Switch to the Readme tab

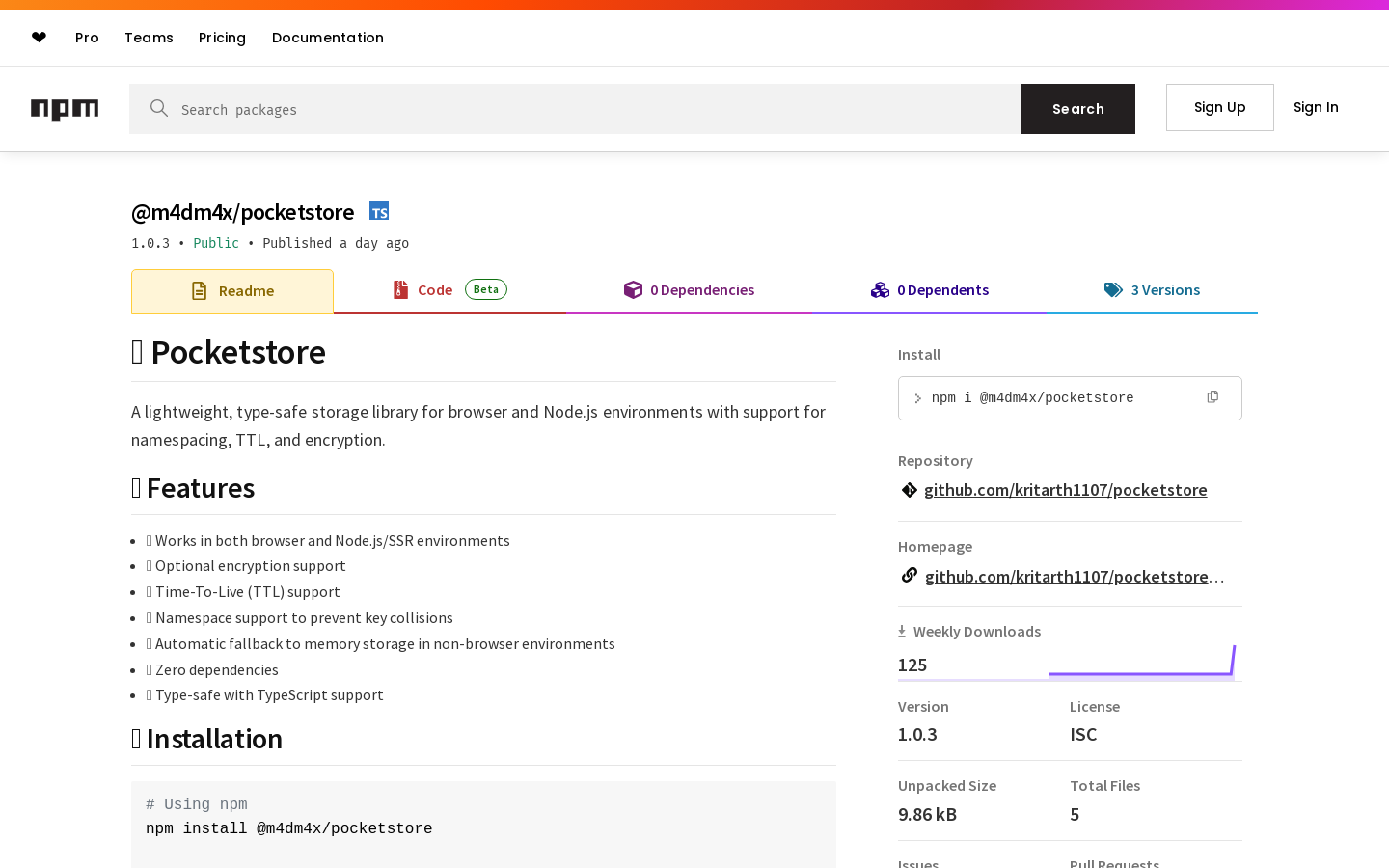[x=232, y=291]
